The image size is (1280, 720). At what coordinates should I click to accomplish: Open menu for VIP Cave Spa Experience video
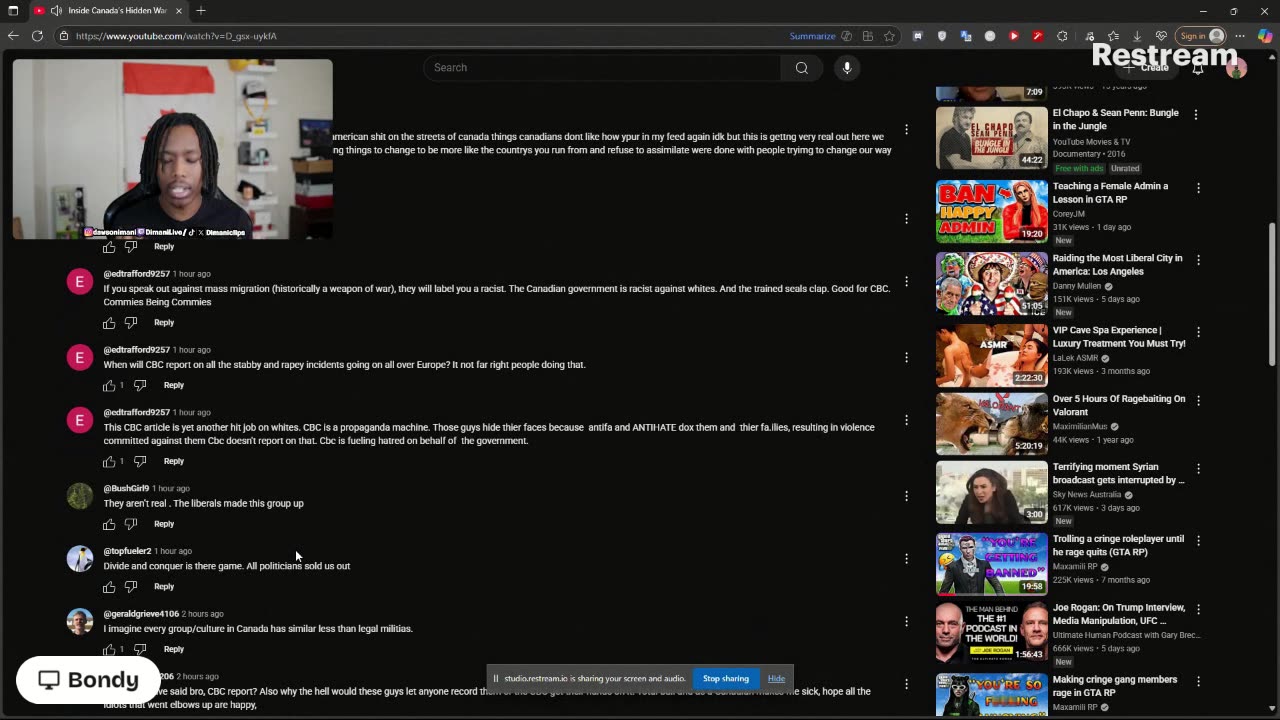pyautogui.click(x=1196, y=332)
